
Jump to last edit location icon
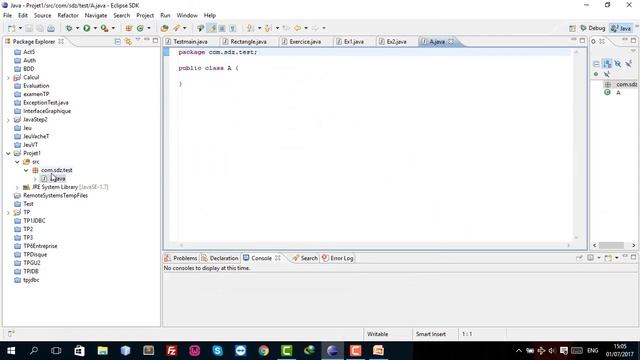coord(286,28)
